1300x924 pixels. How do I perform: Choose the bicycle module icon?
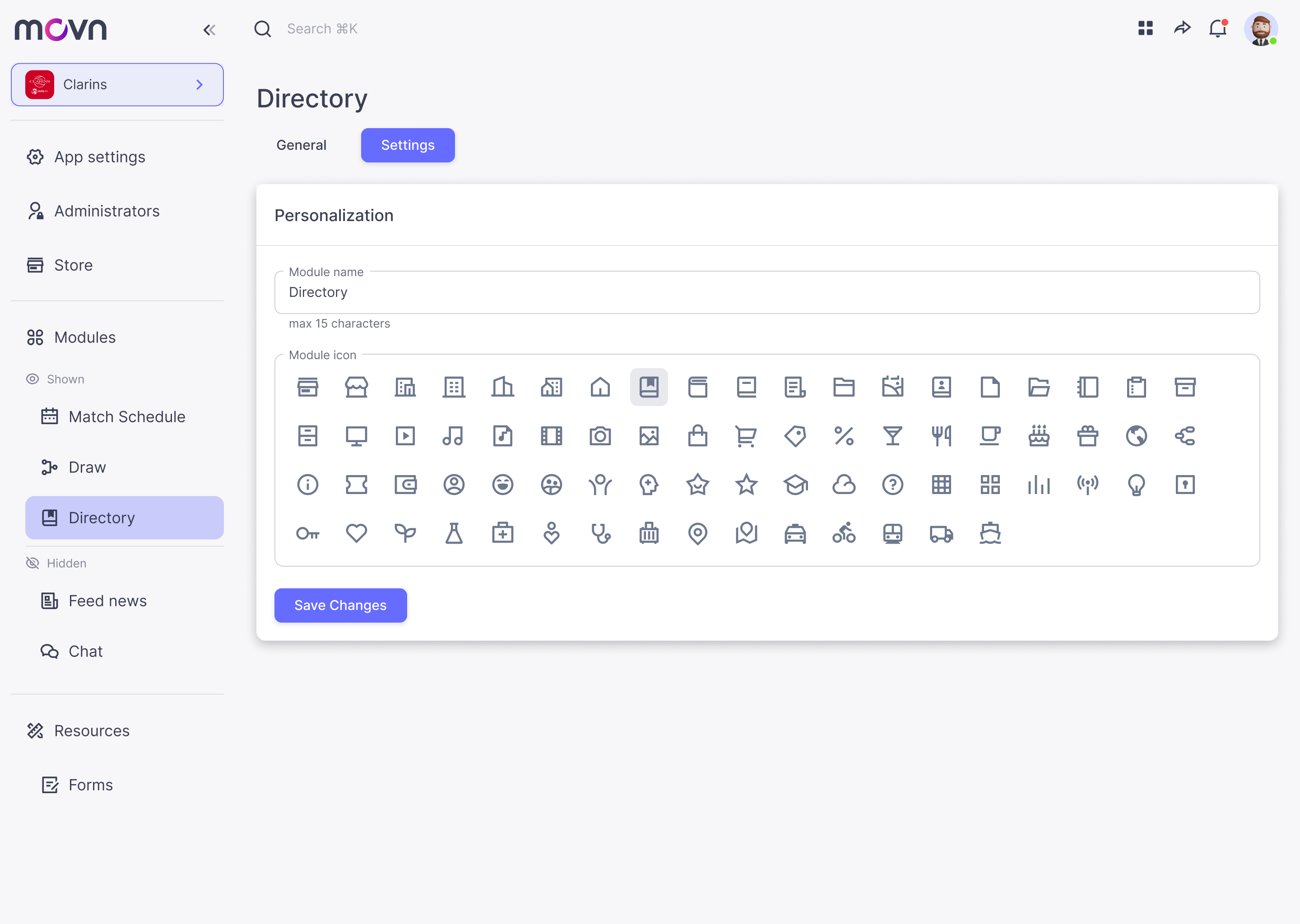(x=844, y=534)
